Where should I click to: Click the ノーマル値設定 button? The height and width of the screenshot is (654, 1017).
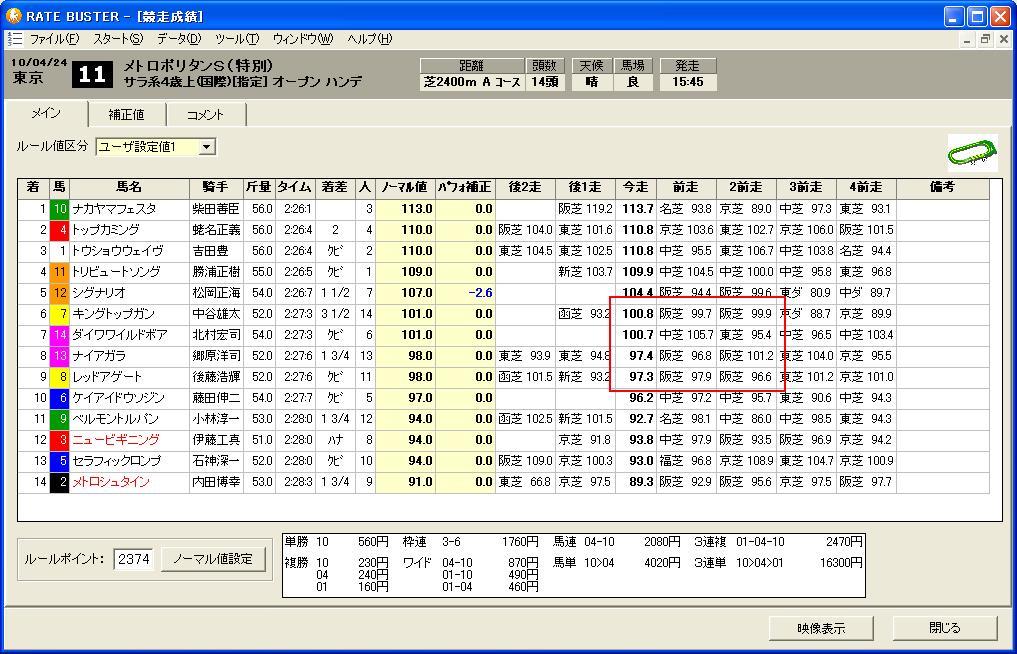point(213,559)
